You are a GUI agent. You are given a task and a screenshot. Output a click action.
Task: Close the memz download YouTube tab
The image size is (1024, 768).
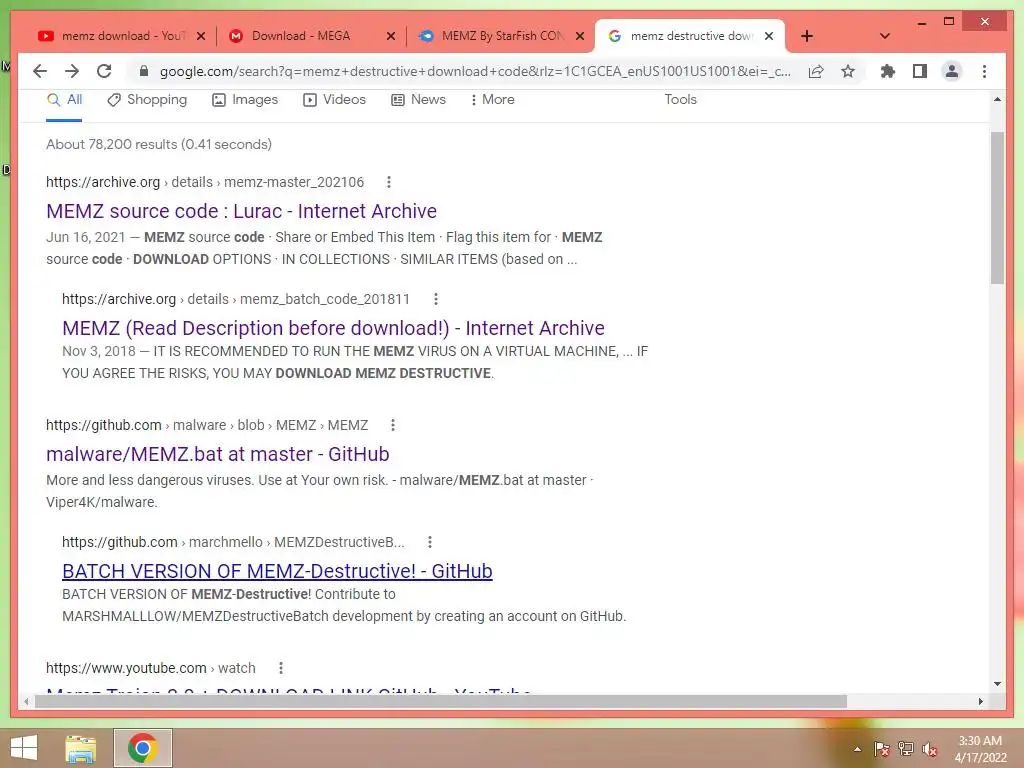[x=201, y=36]
